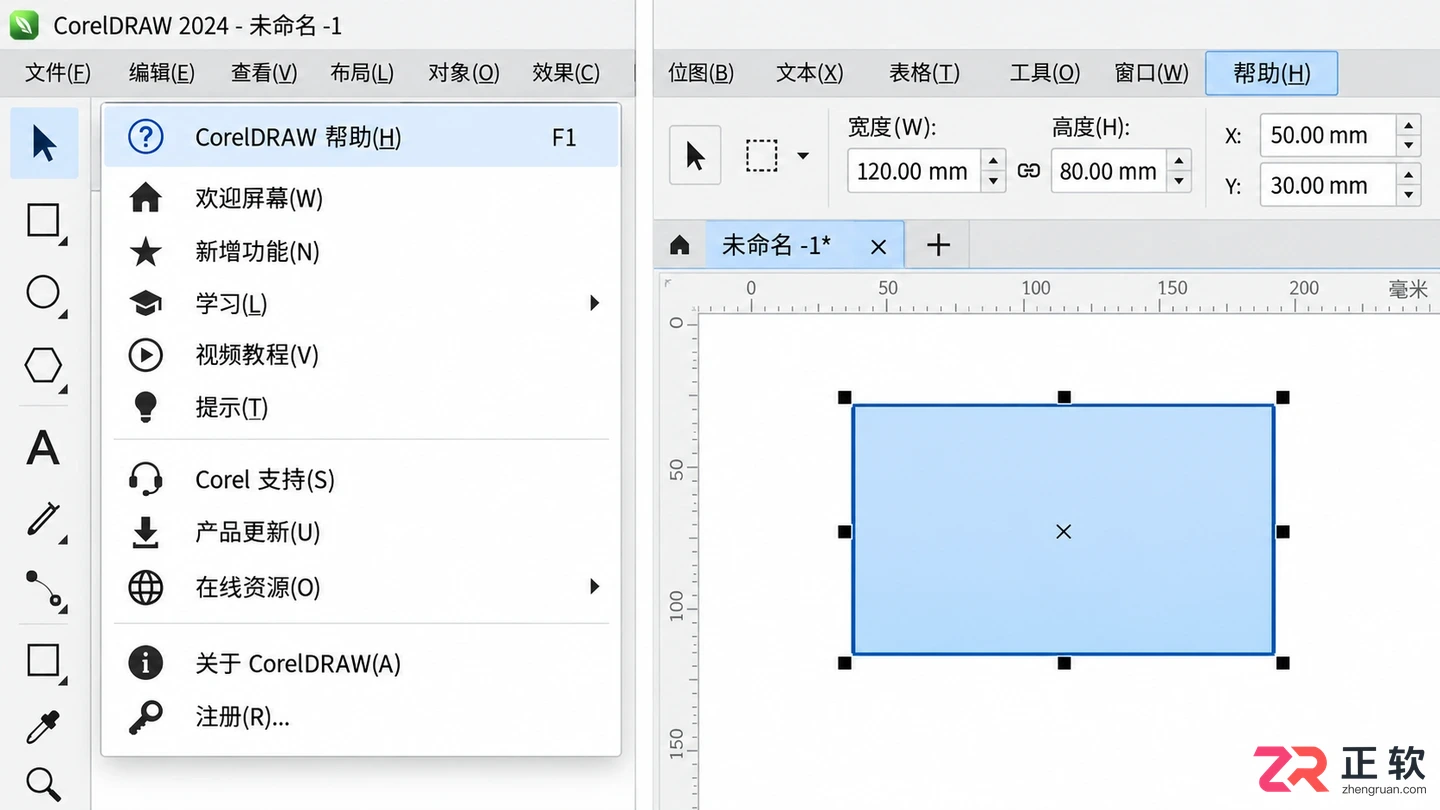The height and width of the screenshot is (810, 1440).
Task: Select the Ellipse tool
Action: pos(43,293)
